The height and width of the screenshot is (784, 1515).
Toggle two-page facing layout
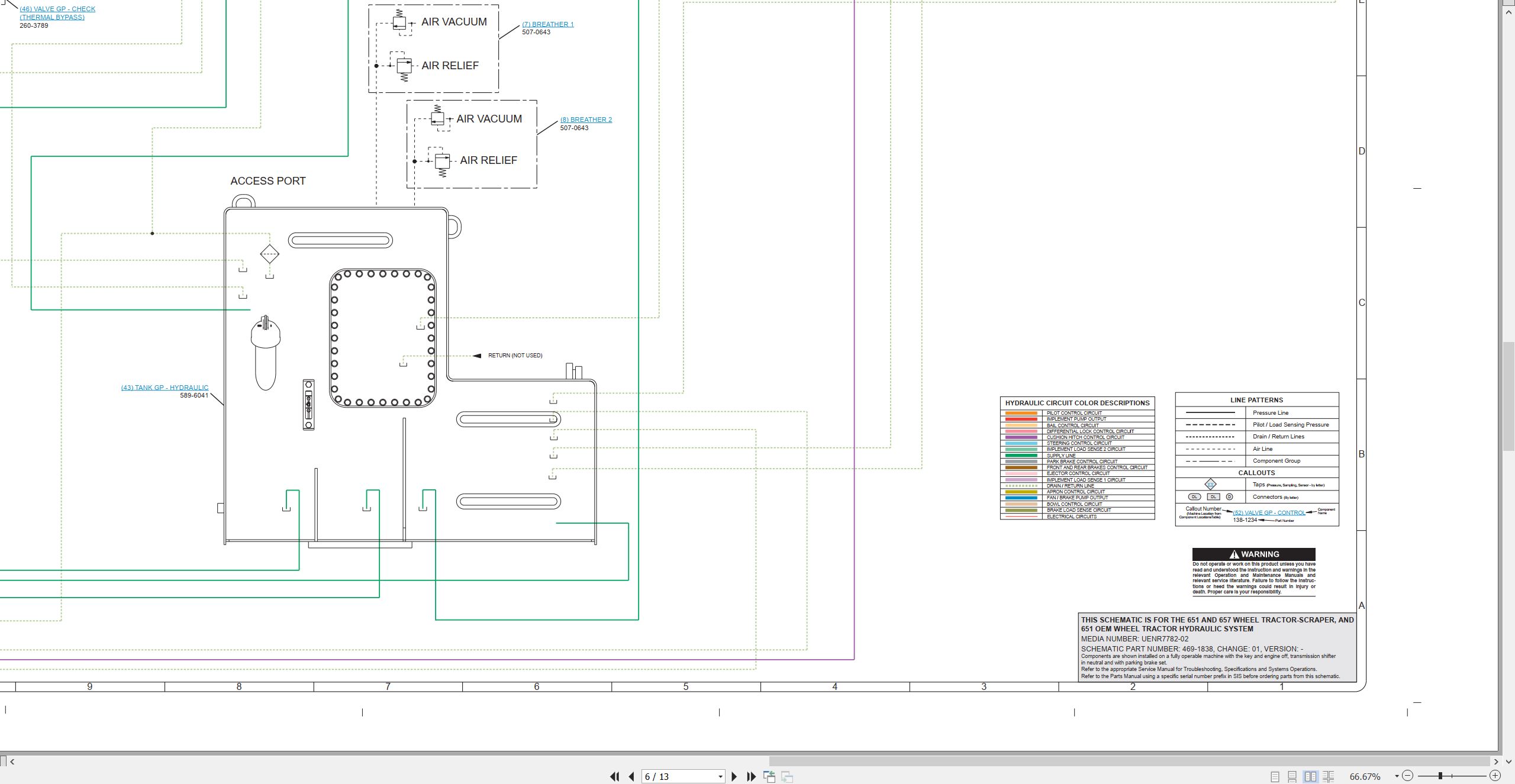tap(1310, 776)
